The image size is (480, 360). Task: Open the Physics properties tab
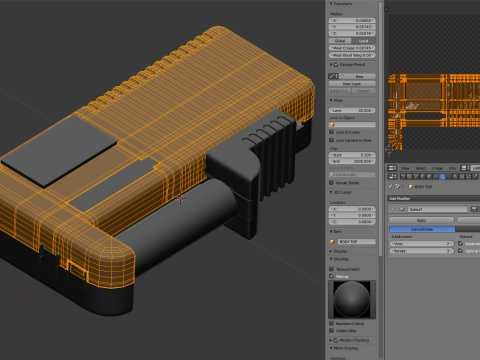pos(475,176)
